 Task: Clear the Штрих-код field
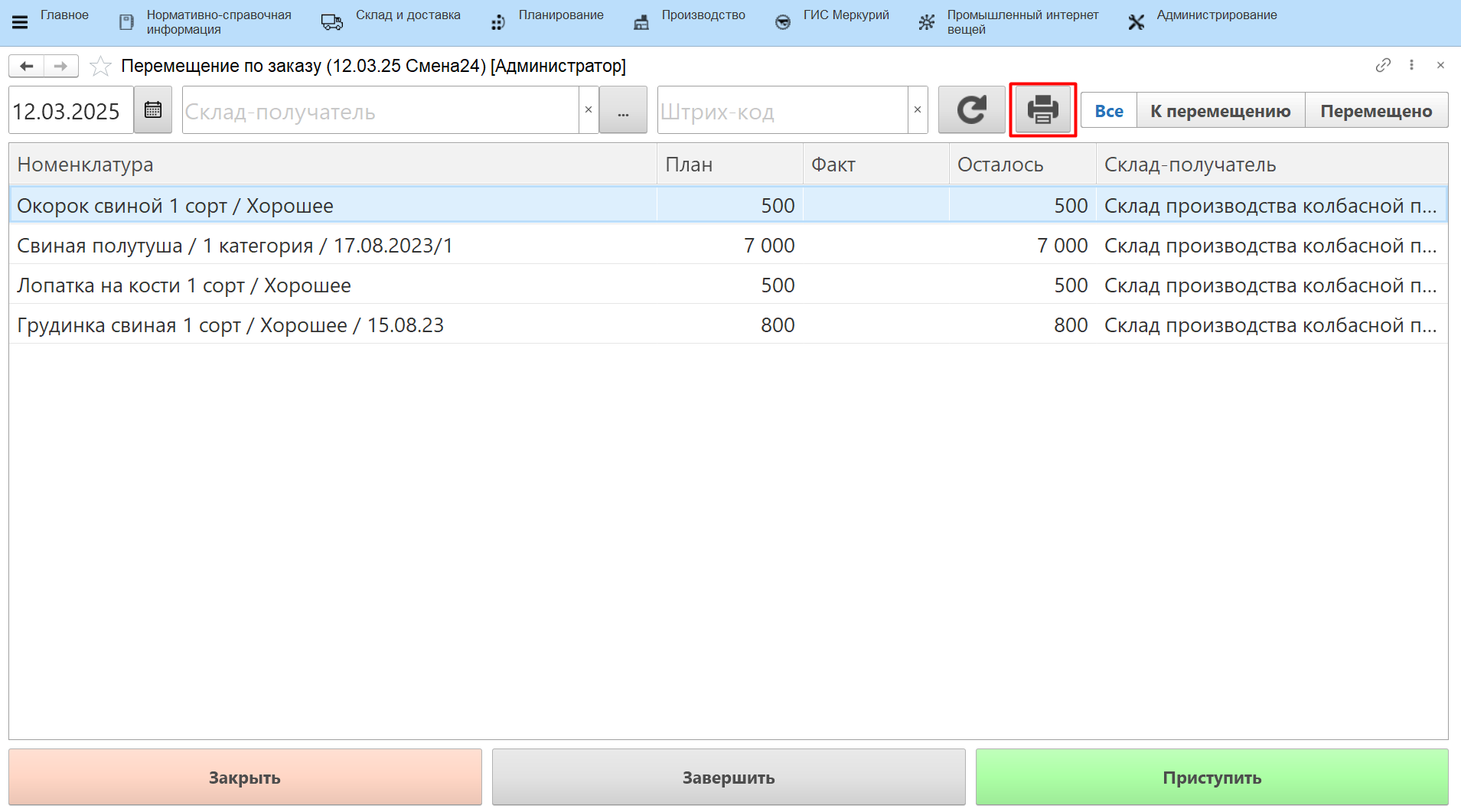click(918, 110)
